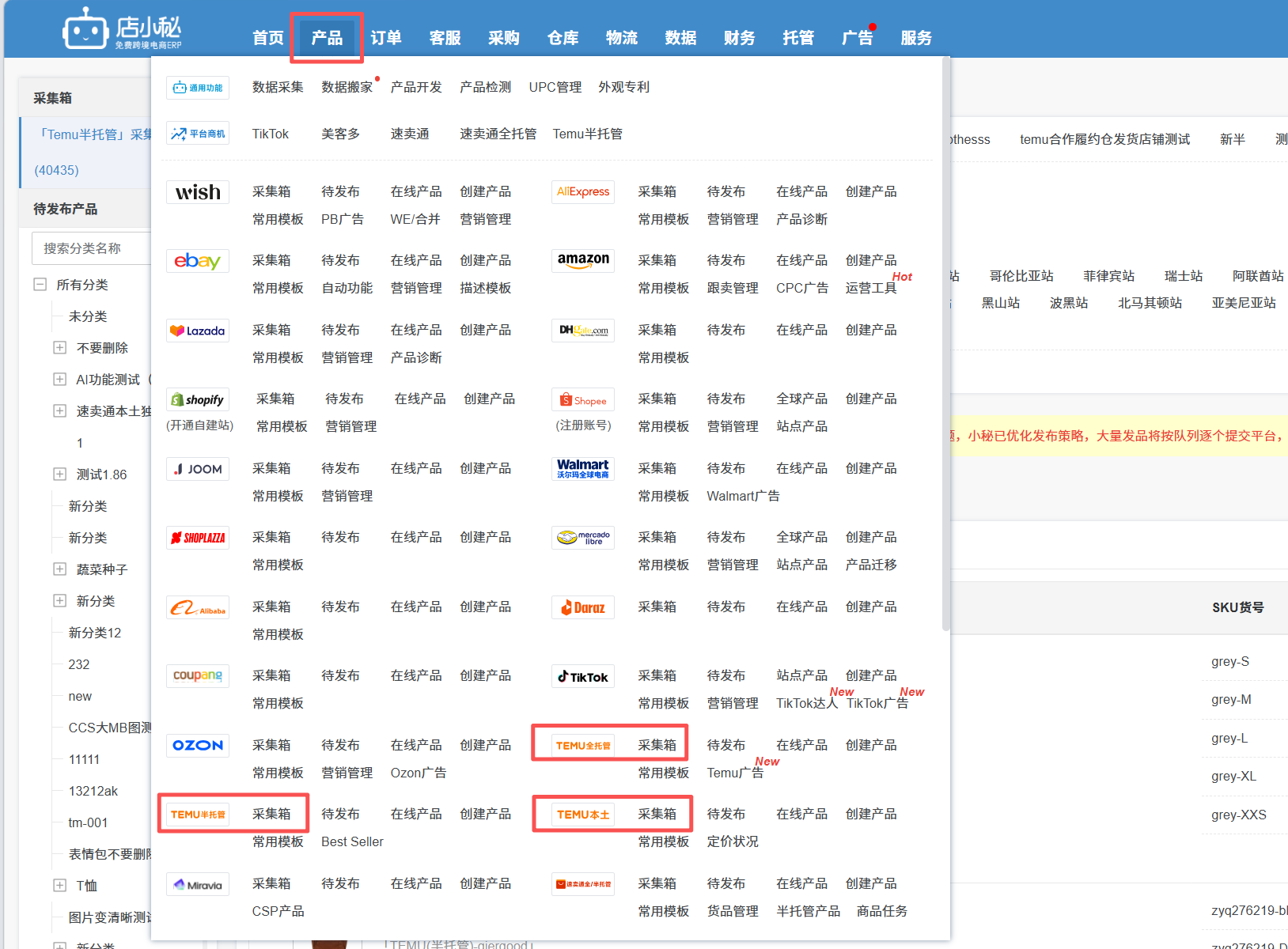Open Best Seller under TEMU半托管
This screenshot has height=949, width=1288.
(x=352, y=841)
